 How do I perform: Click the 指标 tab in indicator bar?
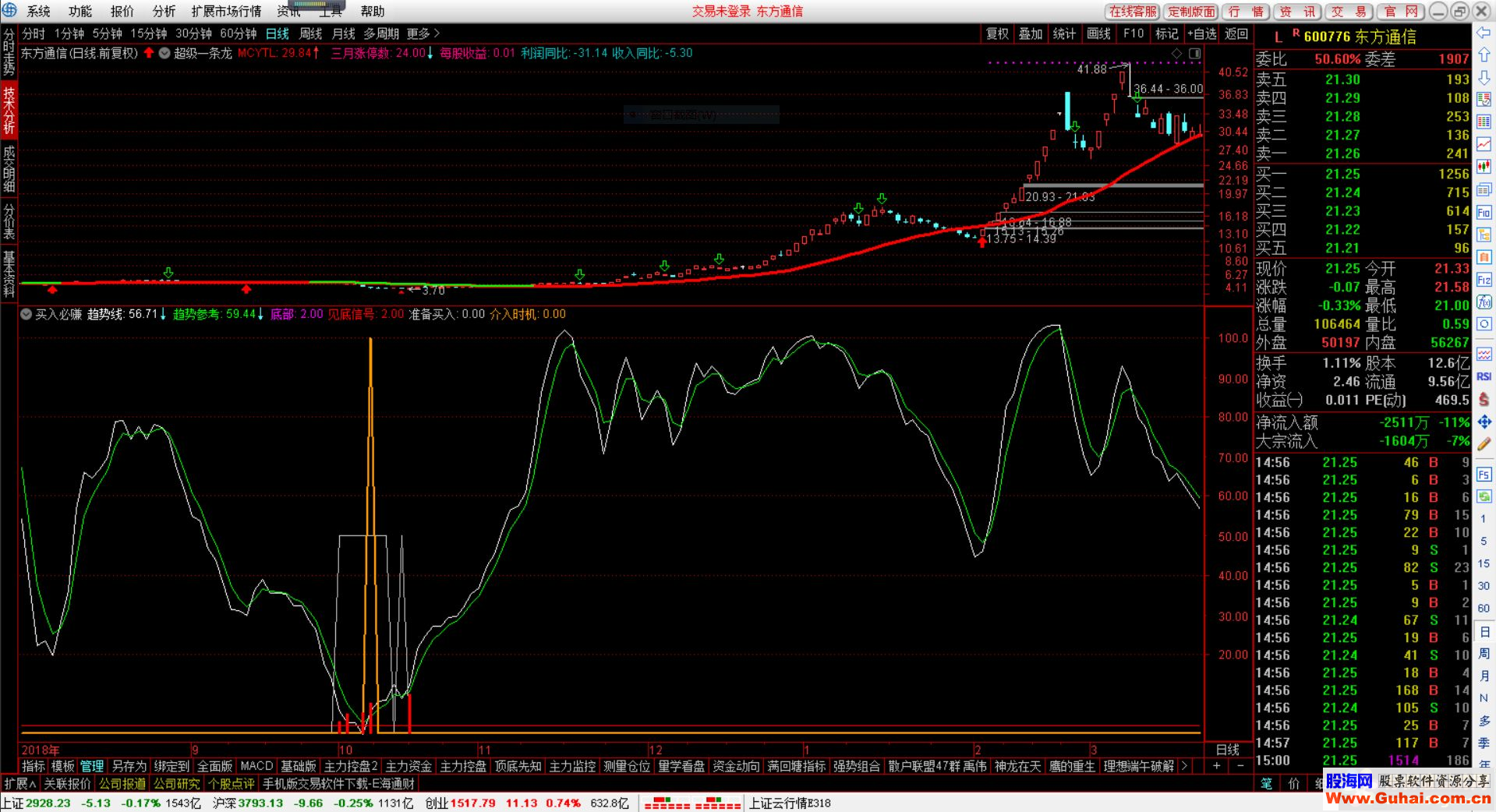34,766
